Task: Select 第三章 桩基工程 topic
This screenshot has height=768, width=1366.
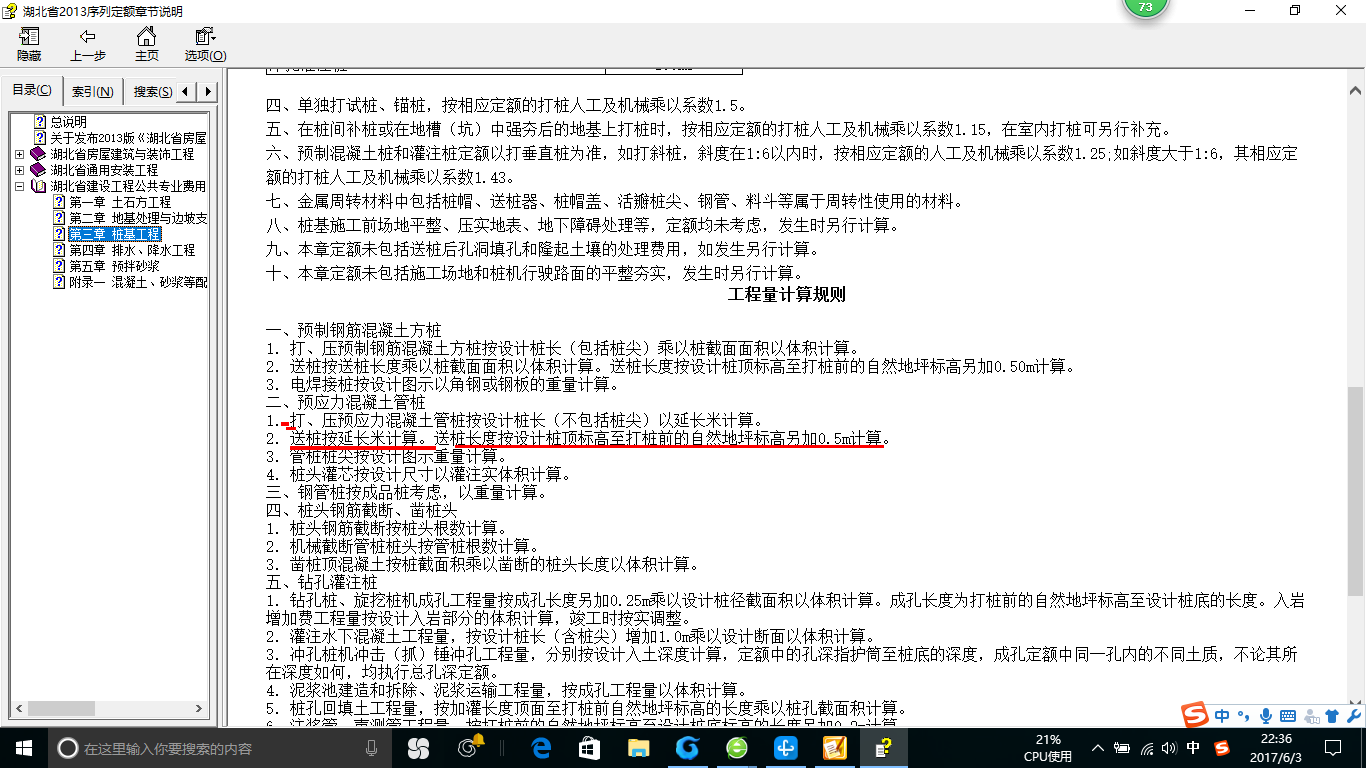Action: [115, 234]
